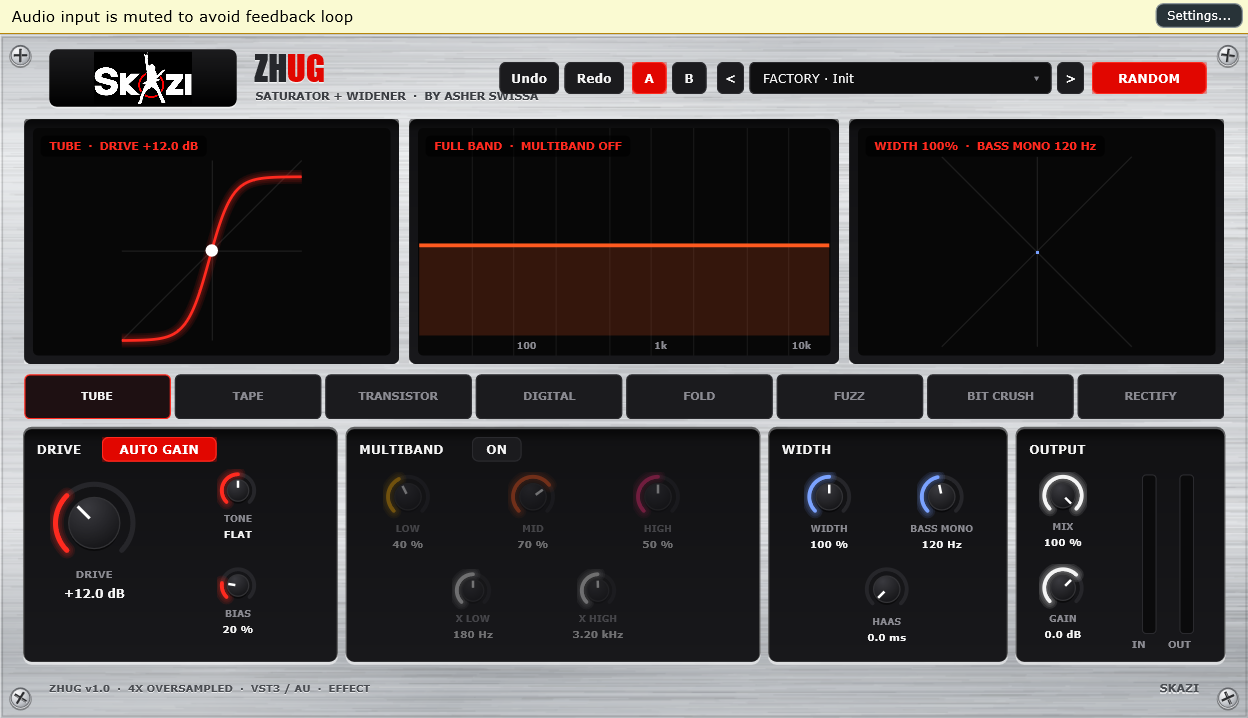
Task: Activate the FUZZ saturation mode
Action: [850, 396]
